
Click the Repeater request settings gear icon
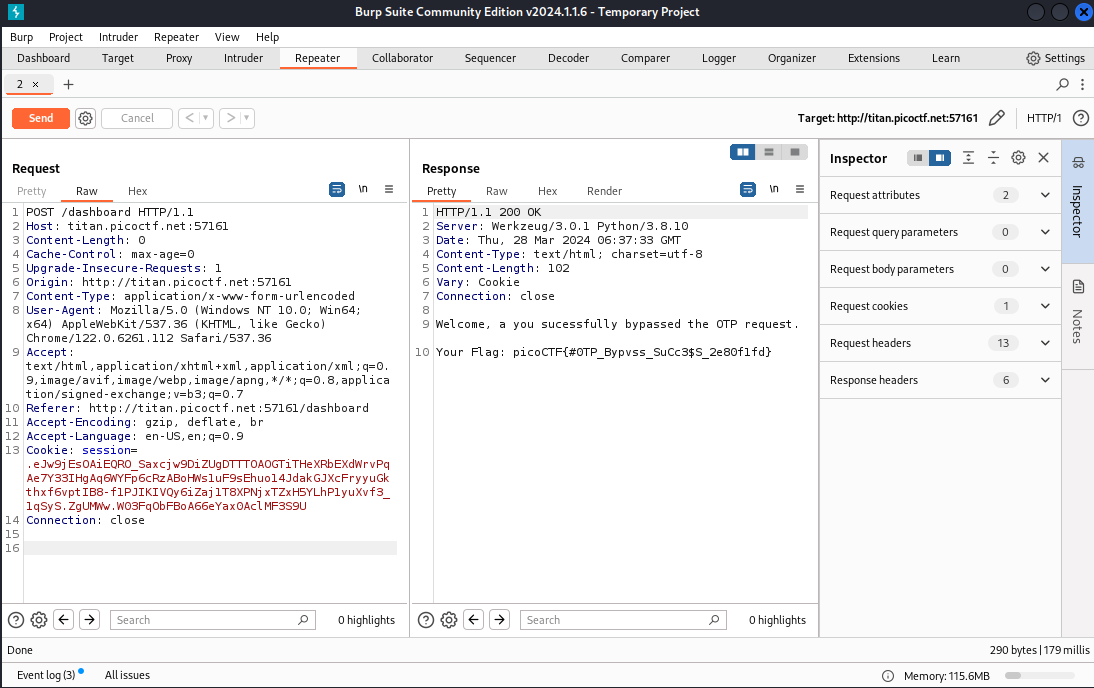tap(85, 119)
